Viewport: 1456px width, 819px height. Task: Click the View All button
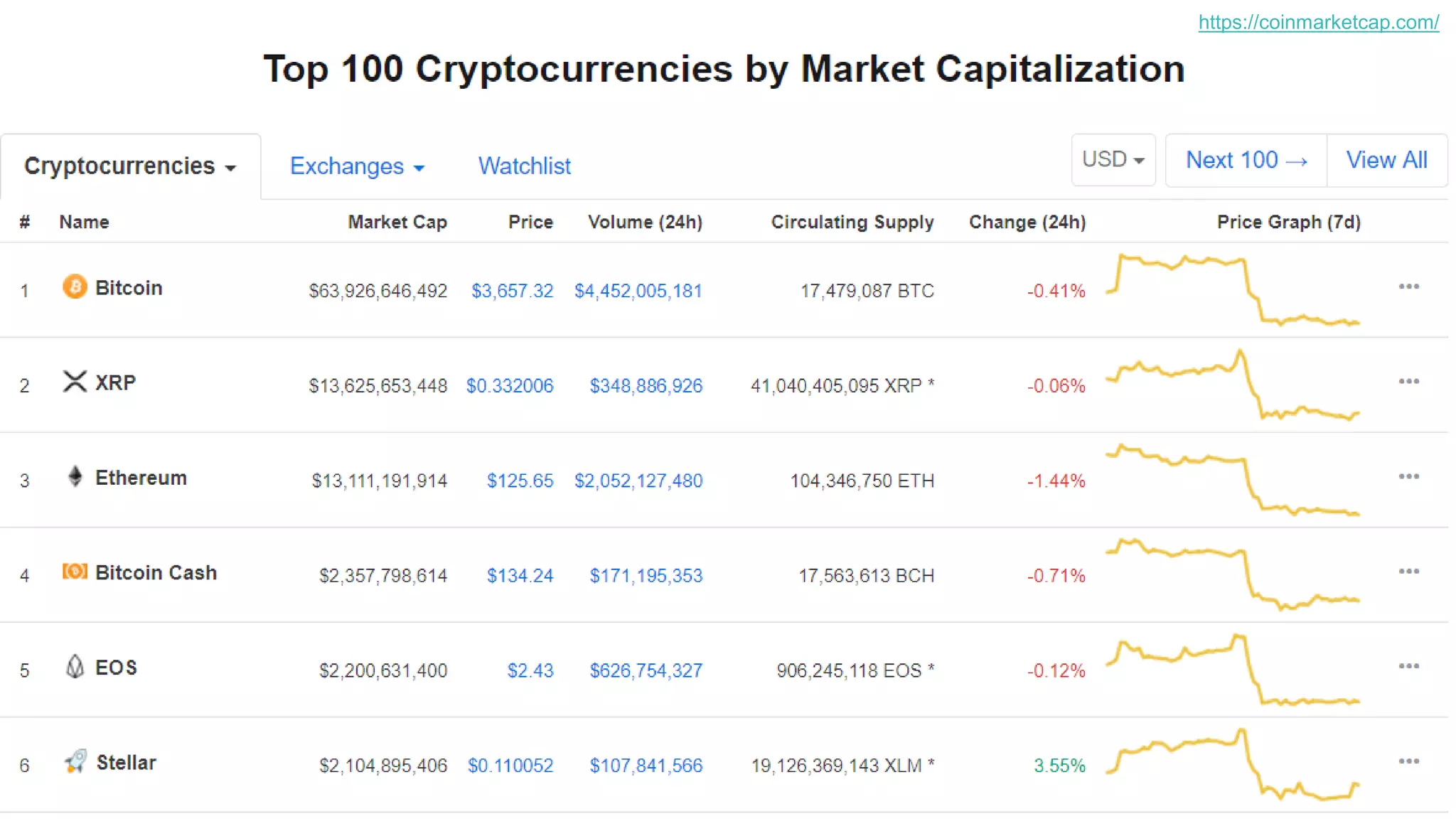point(1386,161)
